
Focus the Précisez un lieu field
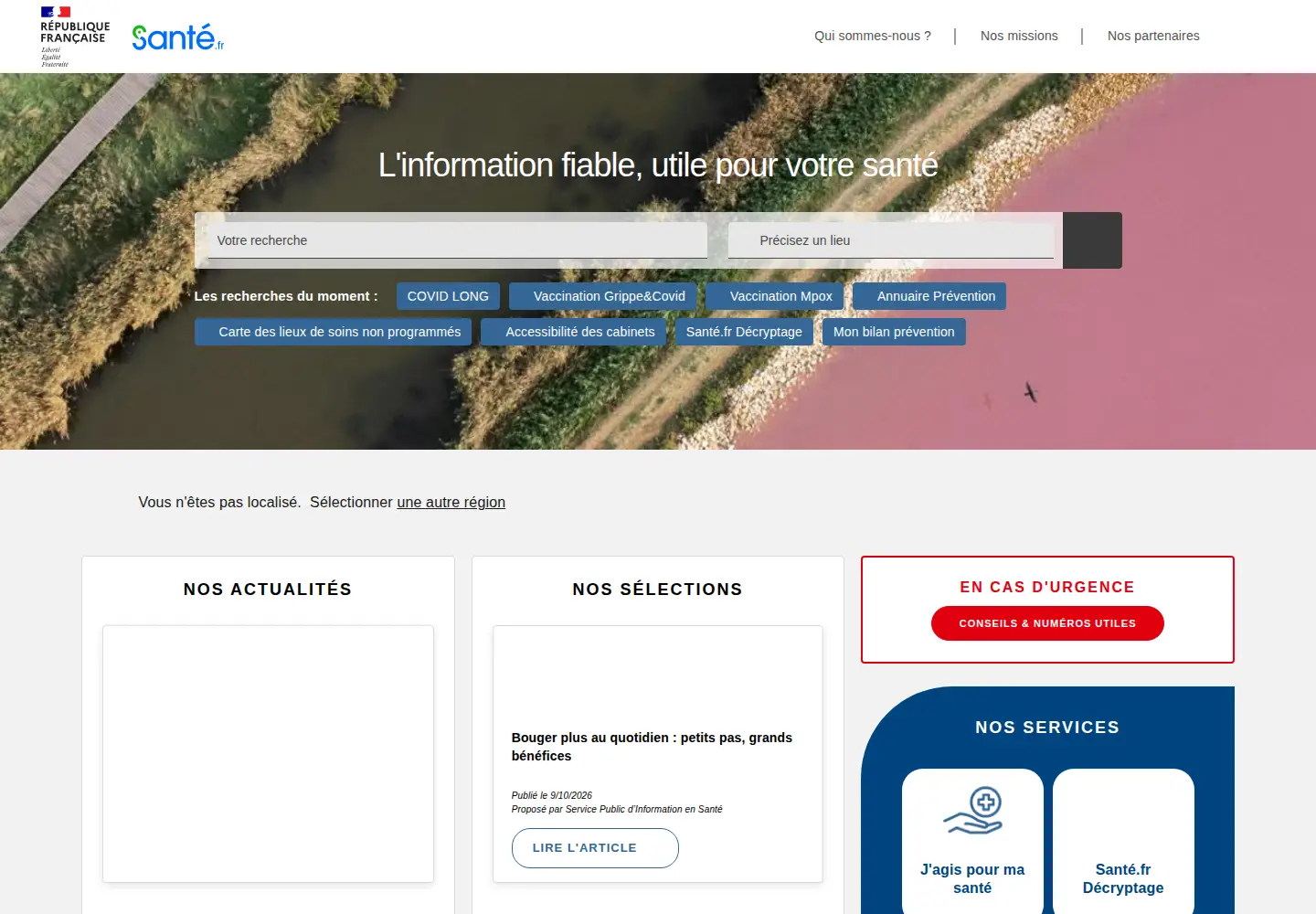(x=891, y=240)
